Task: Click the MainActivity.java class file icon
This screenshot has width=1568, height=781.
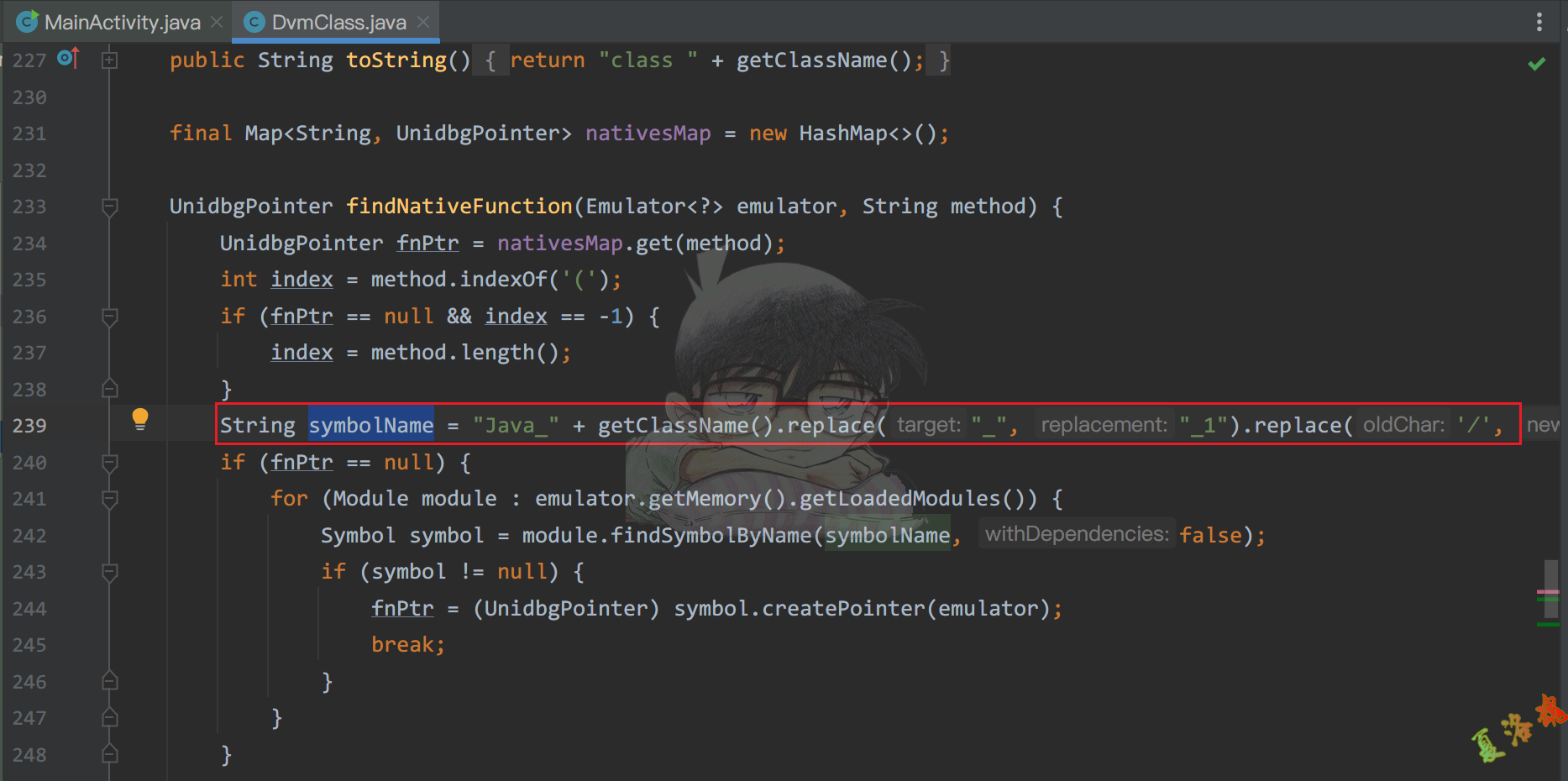Action: pyautogui.click(x=27, y=22)
